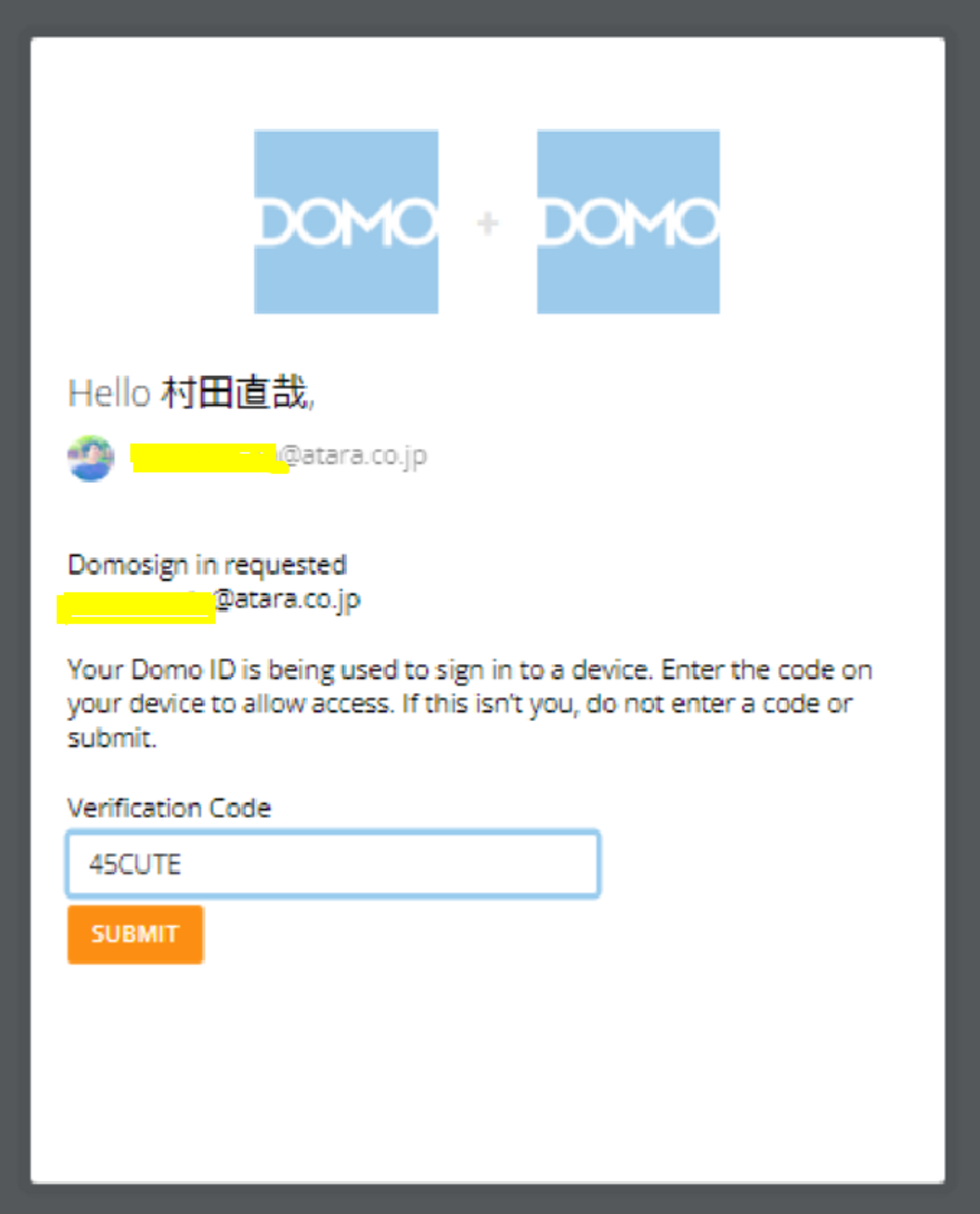Screen dimensions: 980x1214
Task: Click the yellow redaction bar beside the avatar
Action: pos(209,458)
